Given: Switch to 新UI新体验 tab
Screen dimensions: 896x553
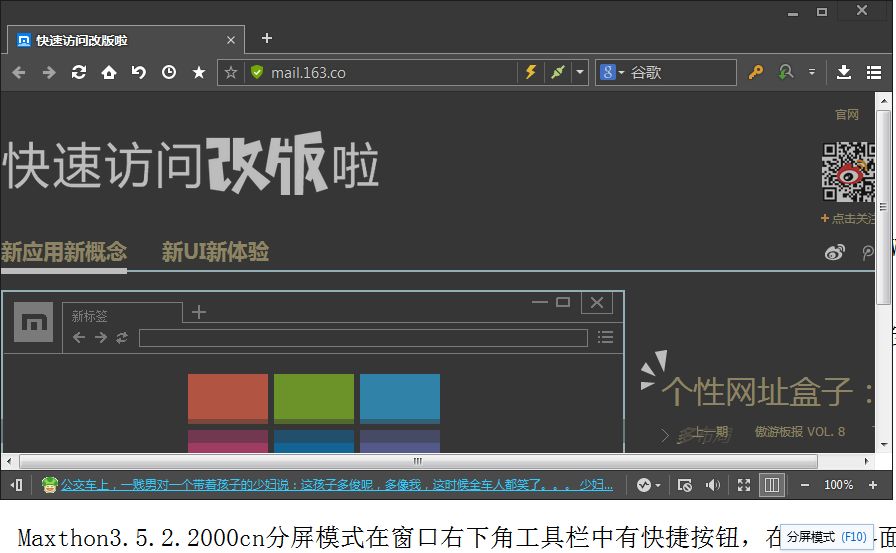Looking at the screenshot, I should 215,252.
